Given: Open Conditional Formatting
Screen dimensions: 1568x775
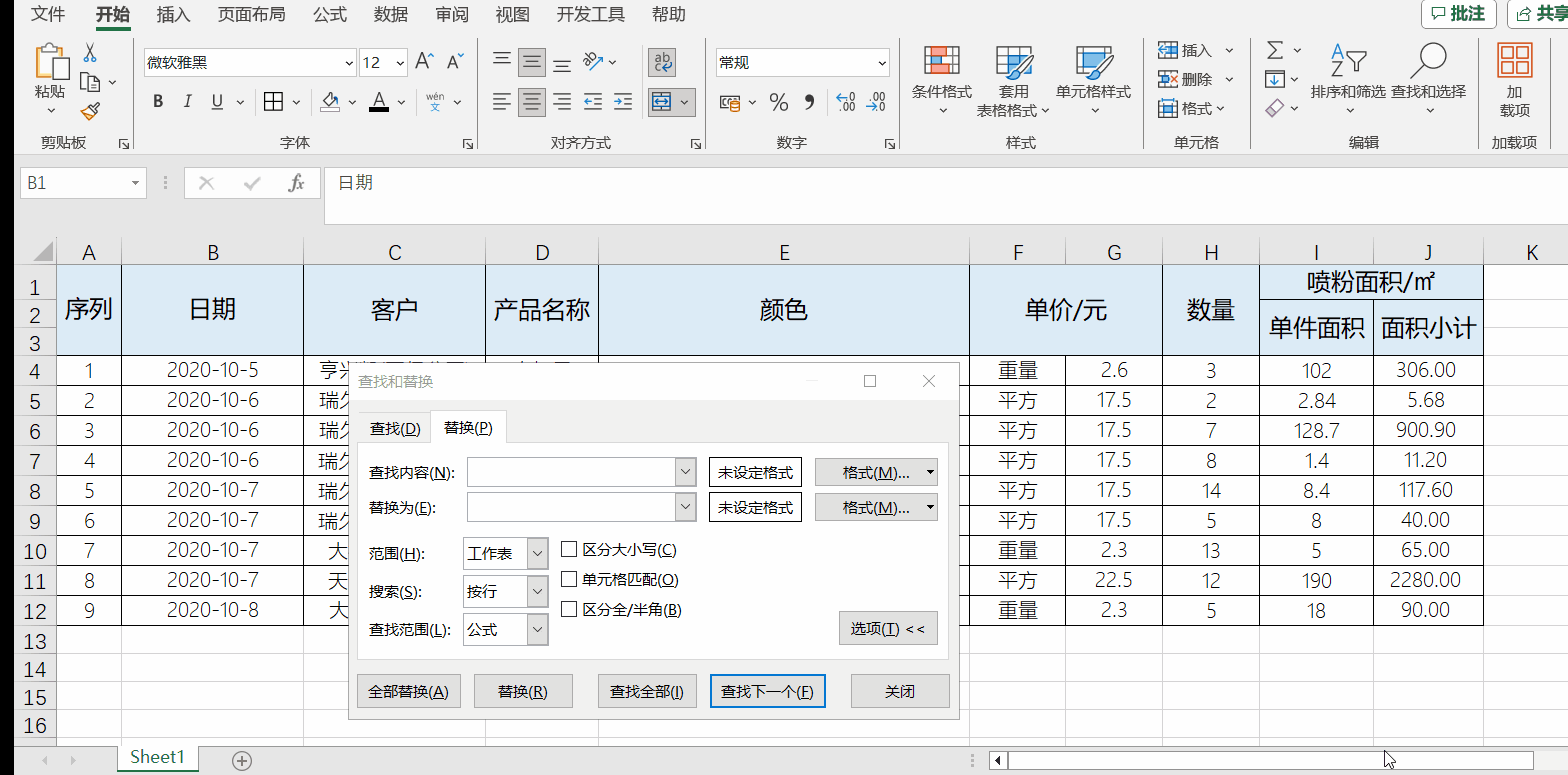Looking at the screenshot, I should tap(942, 80).
